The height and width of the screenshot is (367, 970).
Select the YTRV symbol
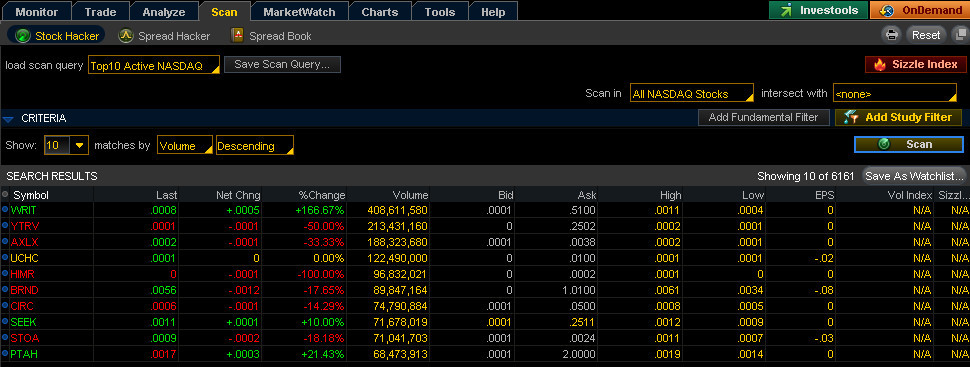click(25, 227)
